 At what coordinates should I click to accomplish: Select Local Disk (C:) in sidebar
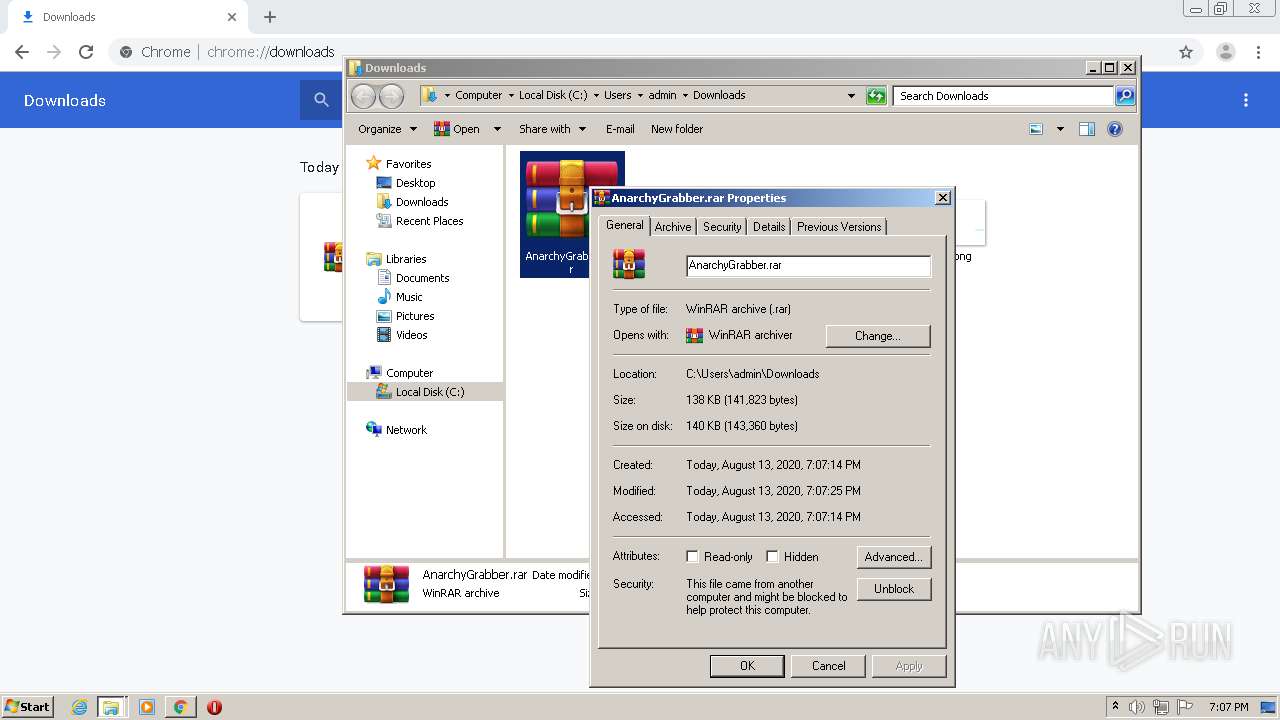point(425,392)
